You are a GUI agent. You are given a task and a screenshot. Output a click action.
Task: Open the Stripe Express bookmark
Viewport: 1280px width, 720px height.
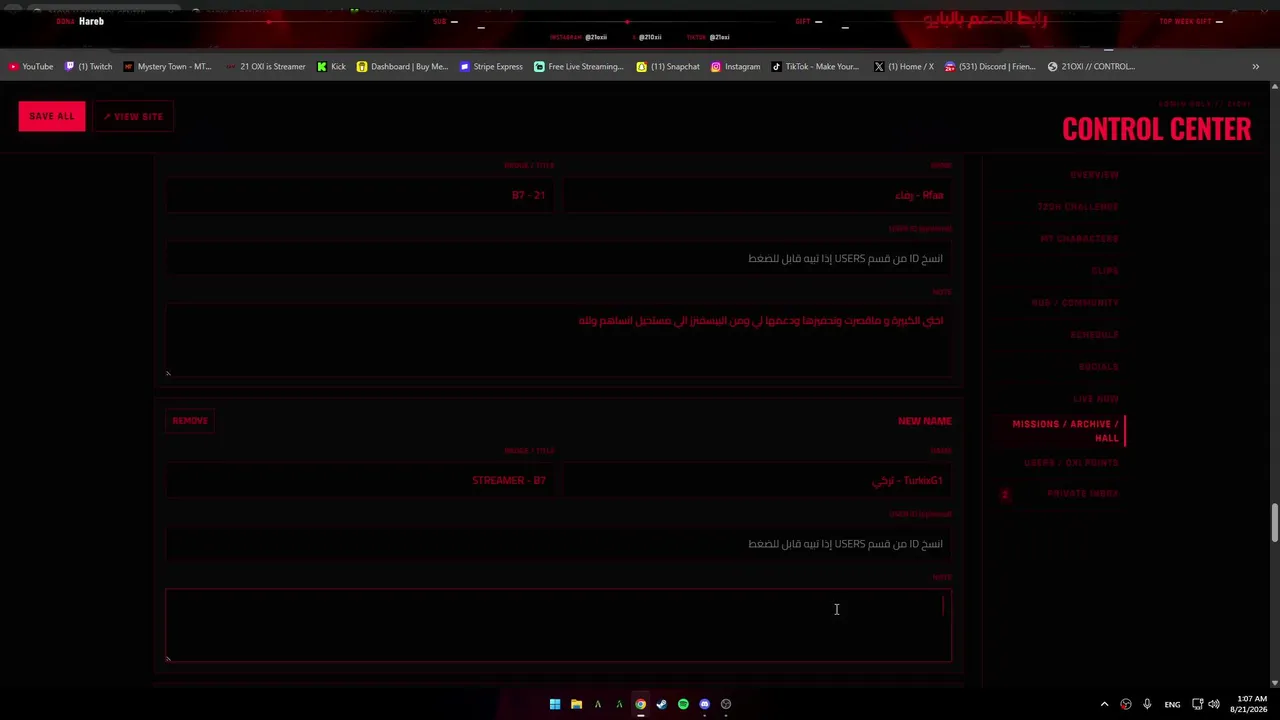point(491,67)
